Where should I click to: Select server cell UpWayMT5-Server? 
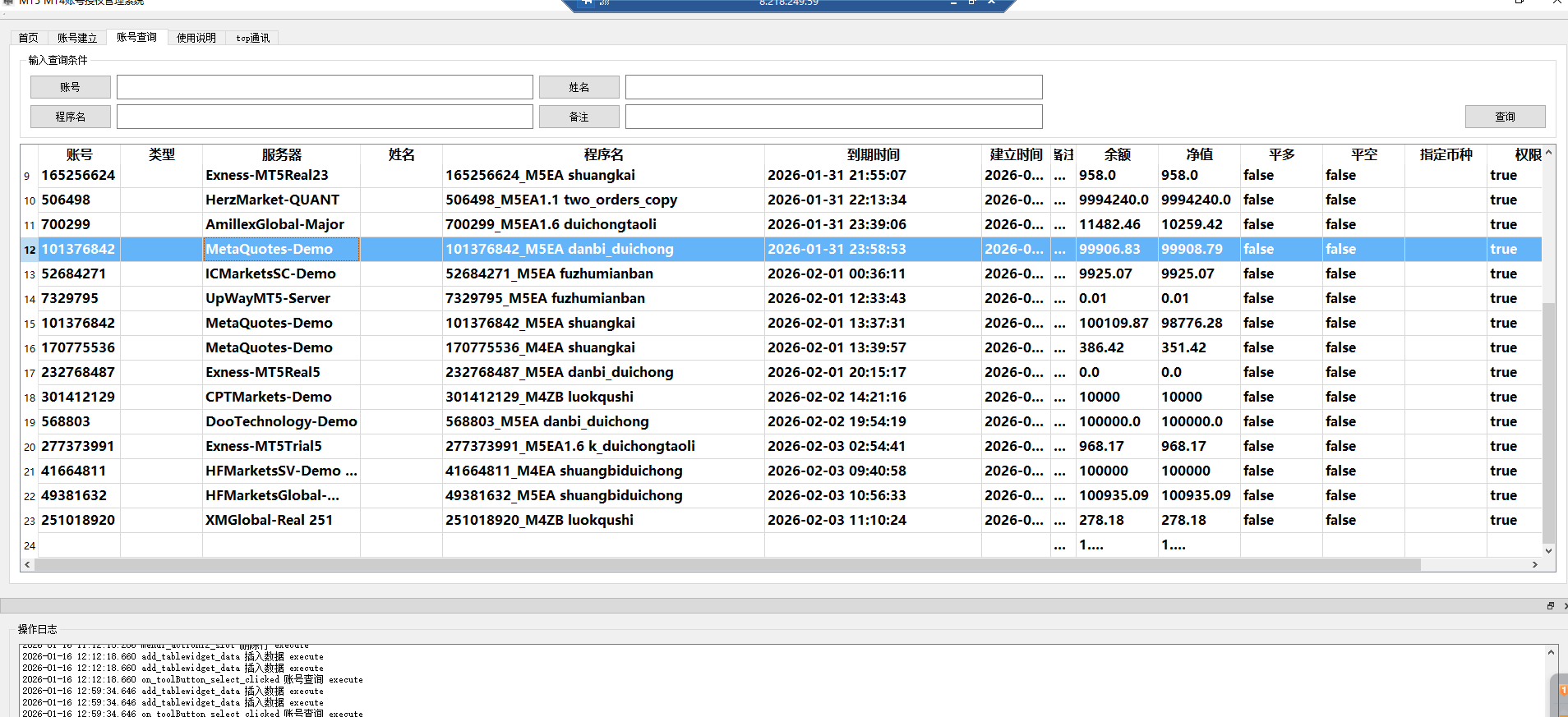tap(281, 299)
